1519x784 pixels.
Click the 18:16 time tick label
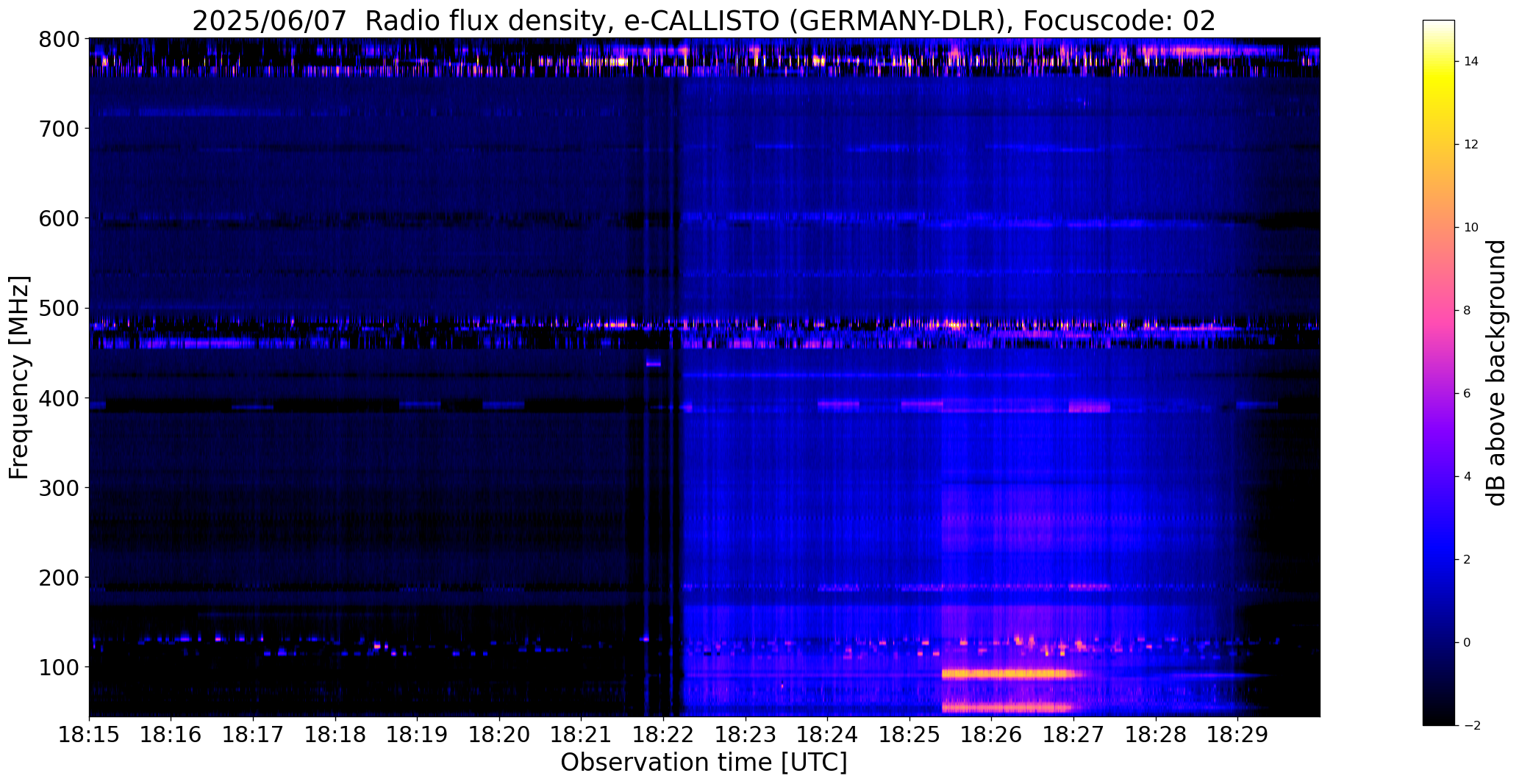[171, 735]
